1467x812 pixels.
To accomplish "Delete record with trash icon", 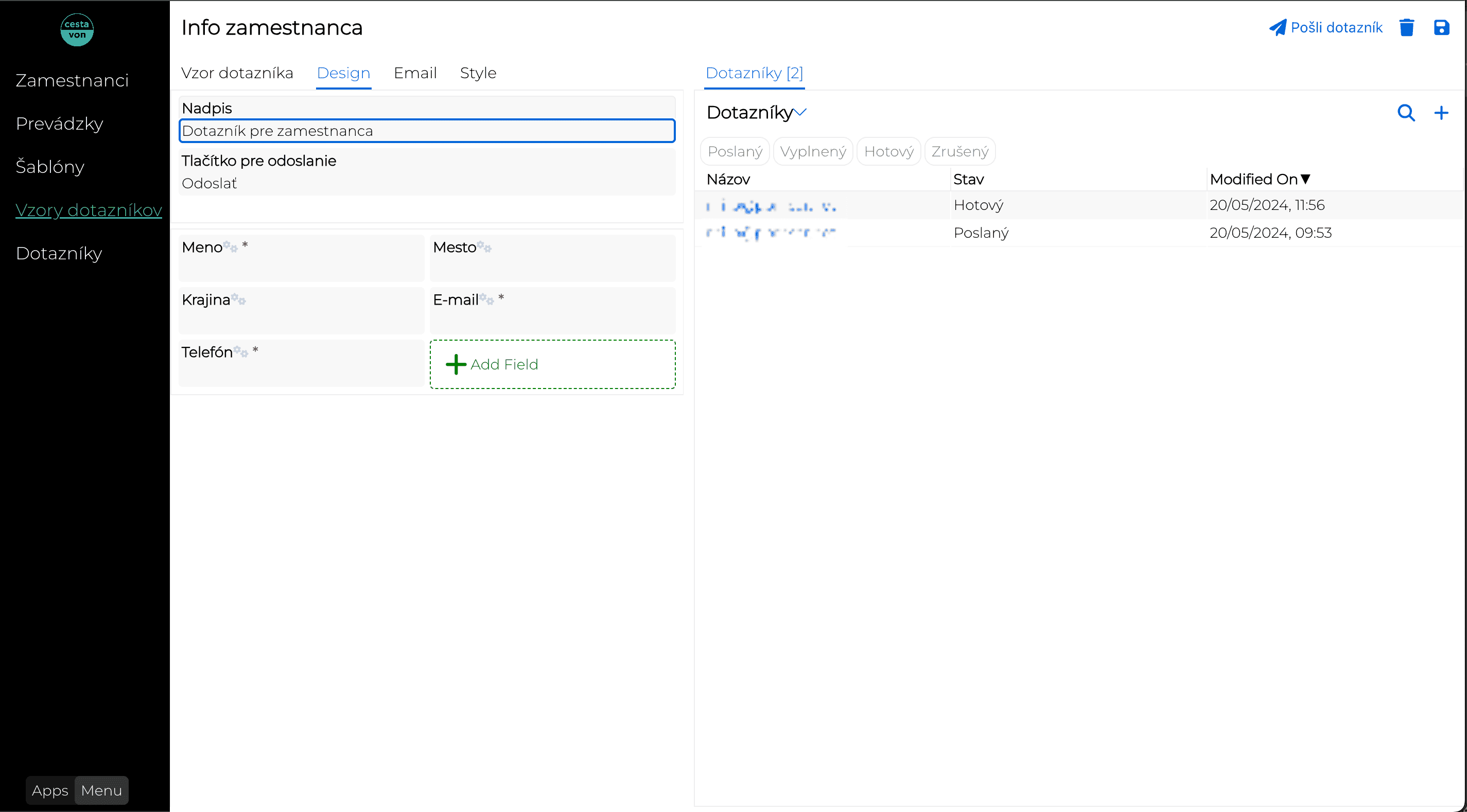I will coord(1406,27).
